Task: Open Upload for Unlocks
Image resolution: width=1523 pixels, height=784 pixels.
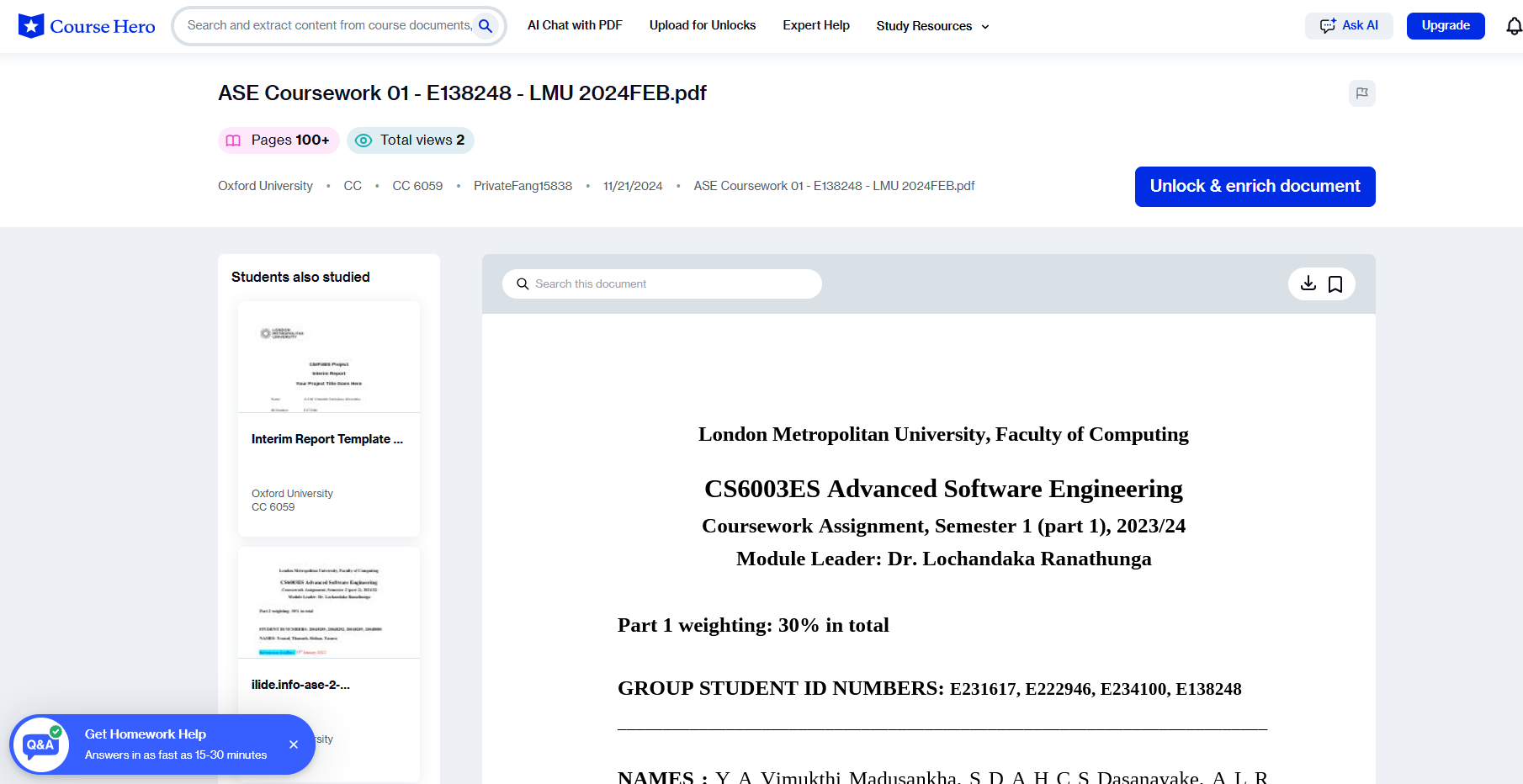Action: point(702,25)
